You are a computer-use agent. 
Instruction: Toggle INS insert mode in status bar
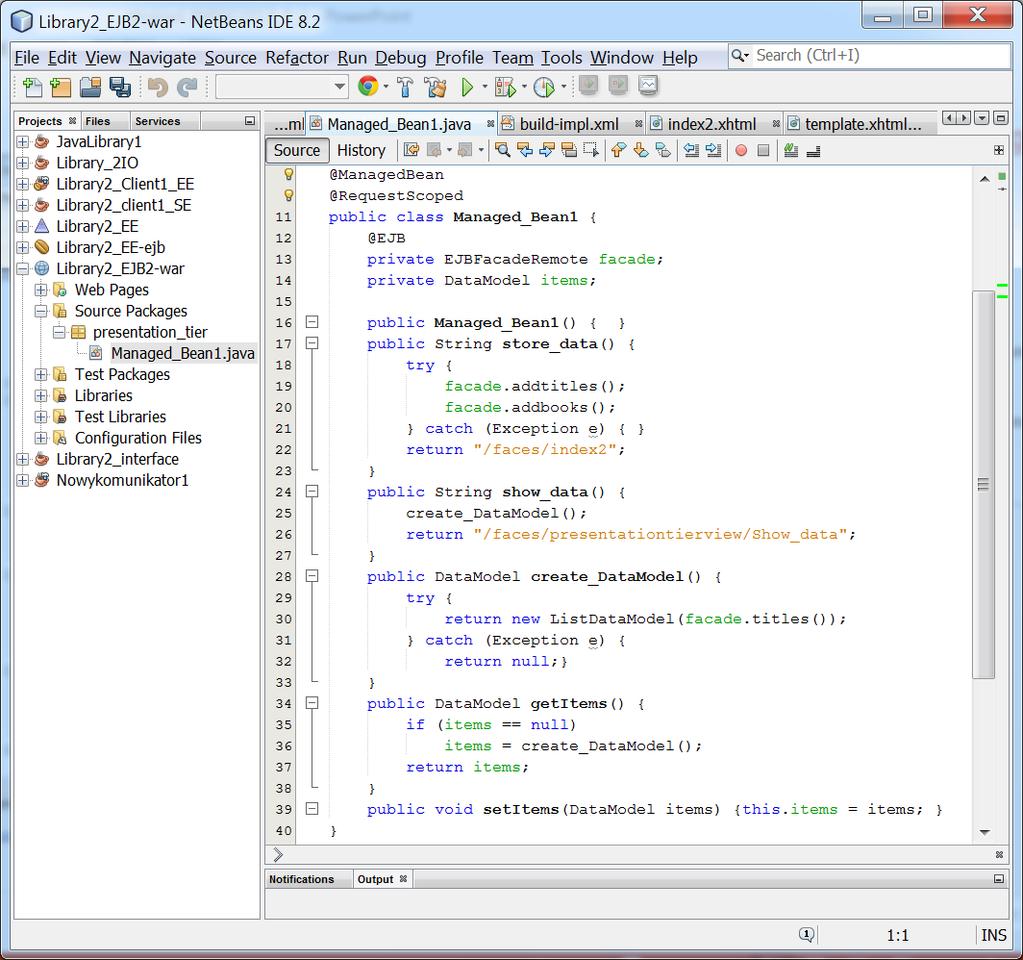pyautogui.click(x=994, y=935)
